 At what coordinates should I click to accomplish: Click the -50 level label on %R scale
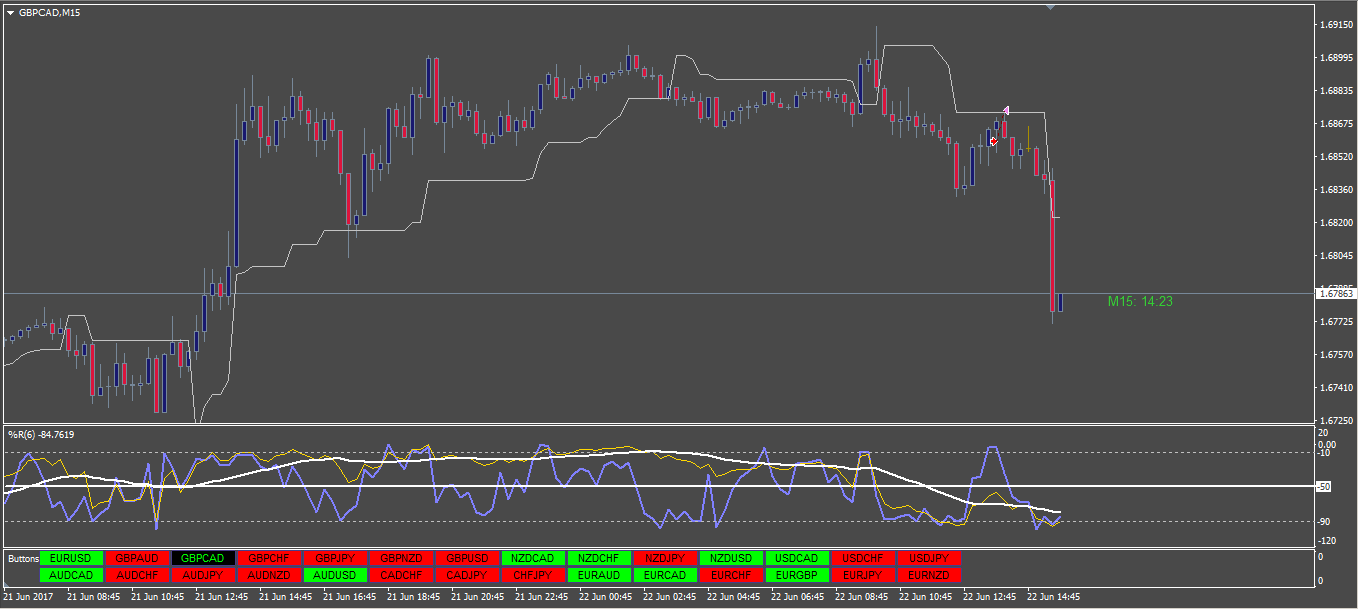[1326, 487]
